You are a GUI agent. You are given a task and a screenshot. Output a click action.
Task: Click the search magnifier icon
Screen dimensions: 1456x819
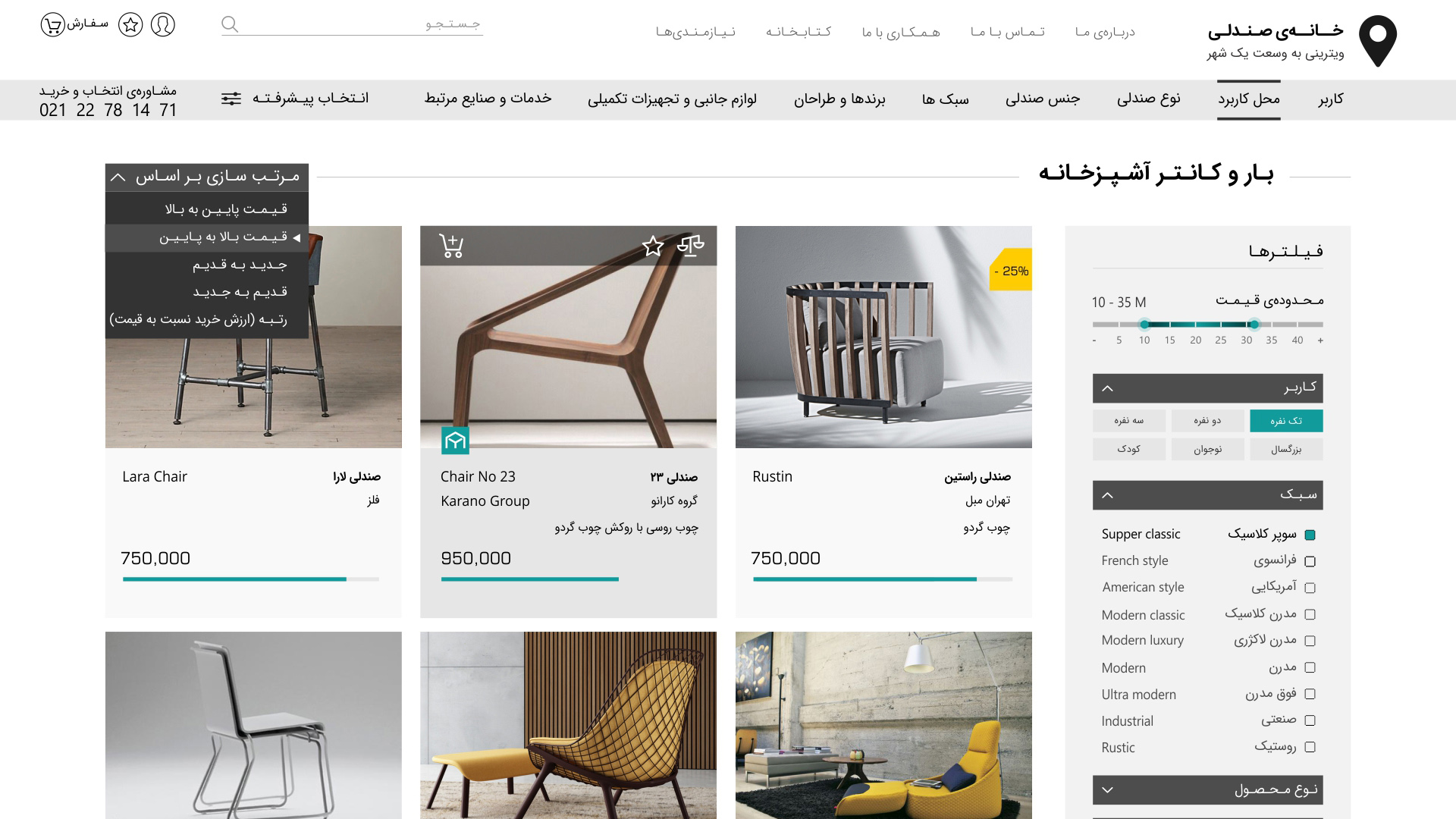[230, 25]
